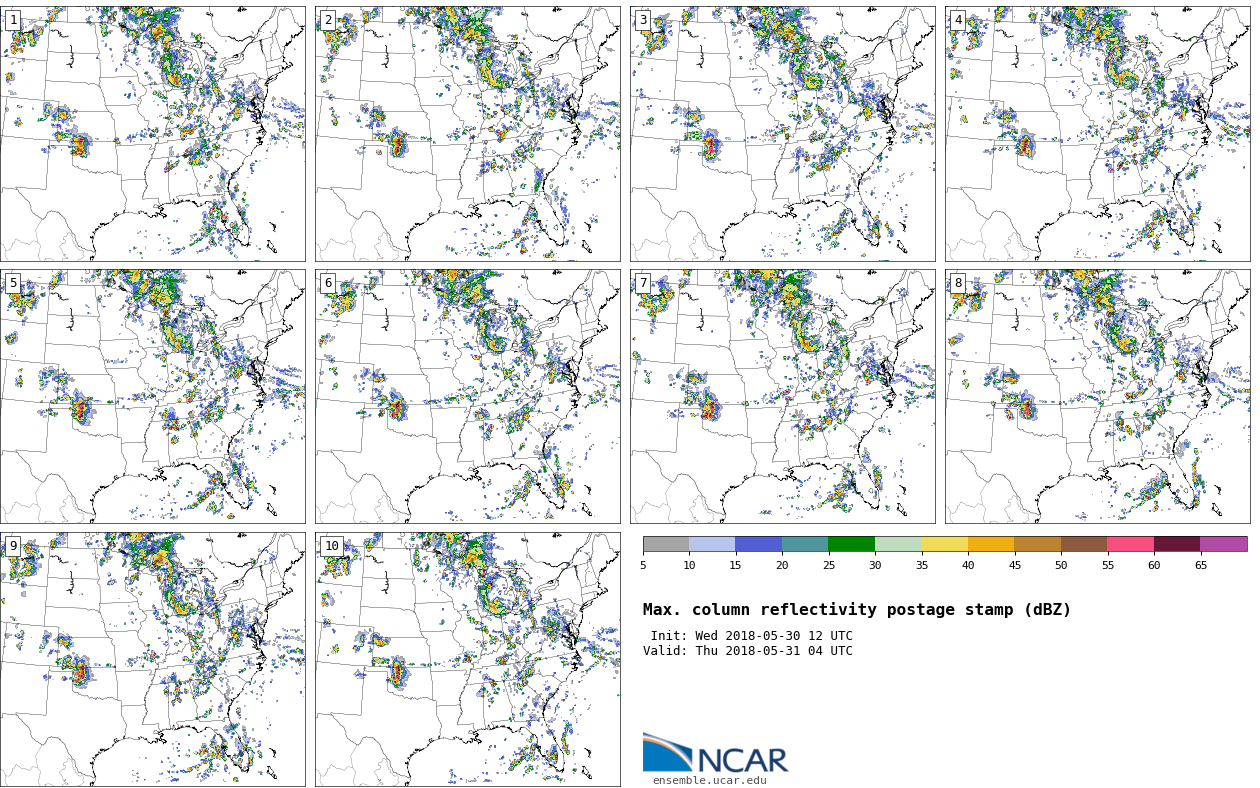1260x788 pixels.
Task: Open ensemble member 6 map thumbnail
Action: pyautogui.click(x=467, y=396)
